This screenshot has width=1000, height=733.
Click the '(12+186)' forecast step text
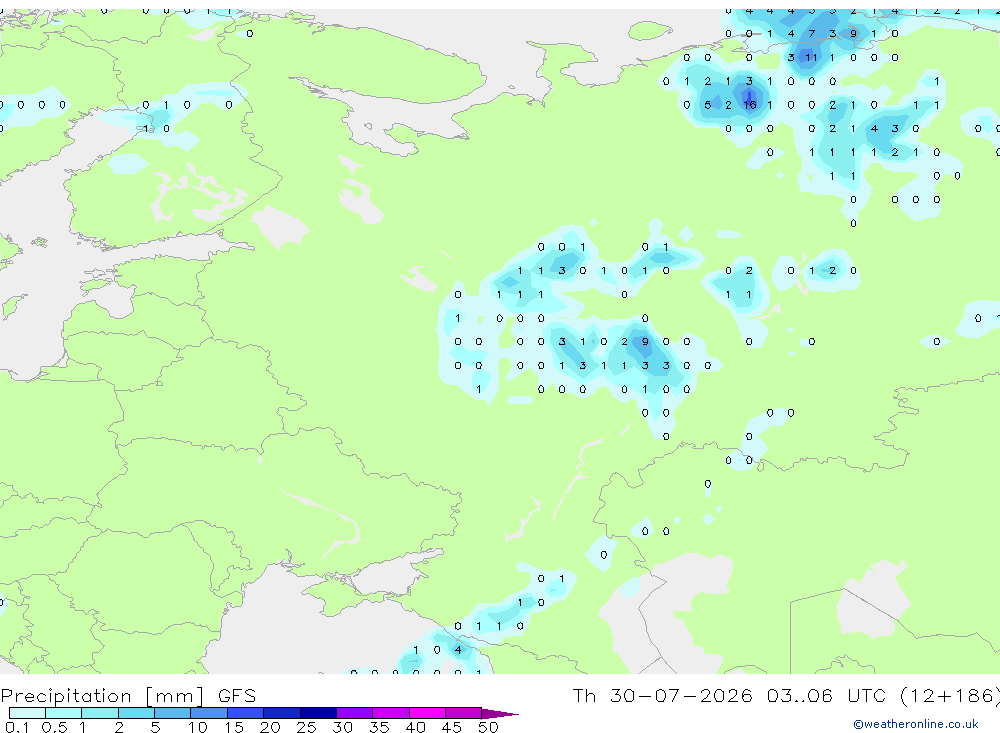click(950, 695)
